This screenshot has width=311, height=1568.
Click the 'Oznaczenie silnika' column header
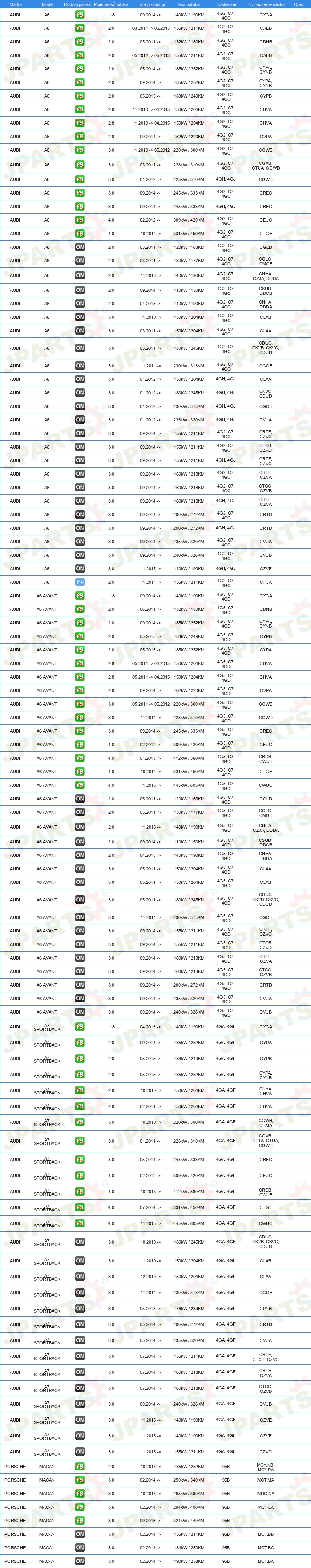(x=266, y=4)
